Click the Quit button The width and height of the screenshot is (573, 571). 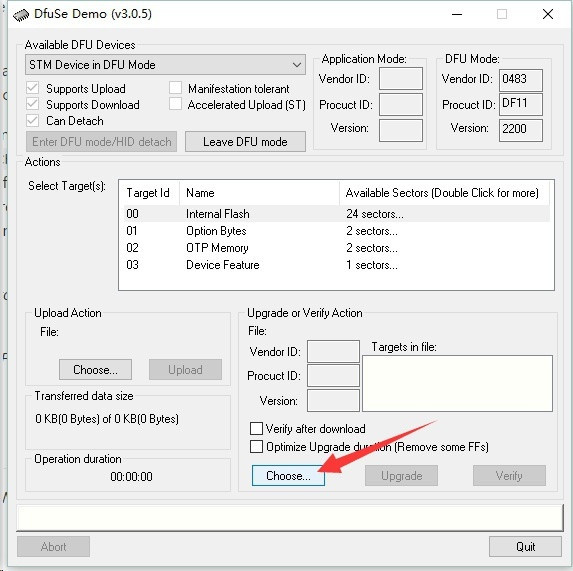(x=525, y=546)
